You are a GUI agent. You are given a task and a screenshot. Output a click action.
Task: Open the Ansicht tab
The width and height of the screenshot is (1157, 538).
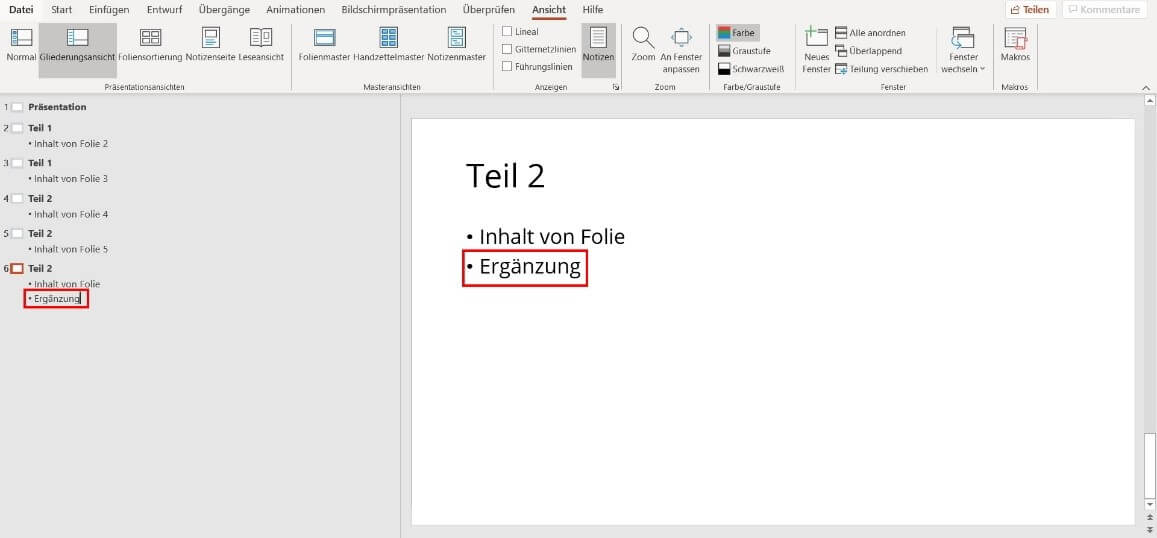click(549, 10)
